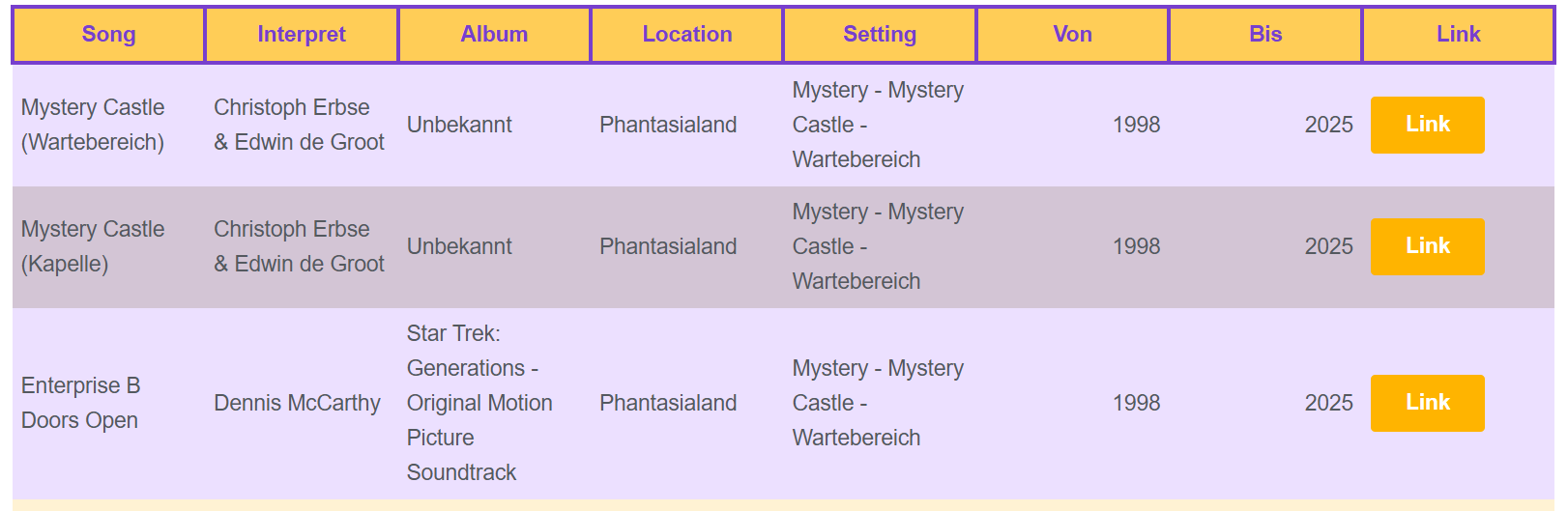Click Christoph Erbse interpret in the Wartebereich row
1568x511 pixels.
(299, 125)
